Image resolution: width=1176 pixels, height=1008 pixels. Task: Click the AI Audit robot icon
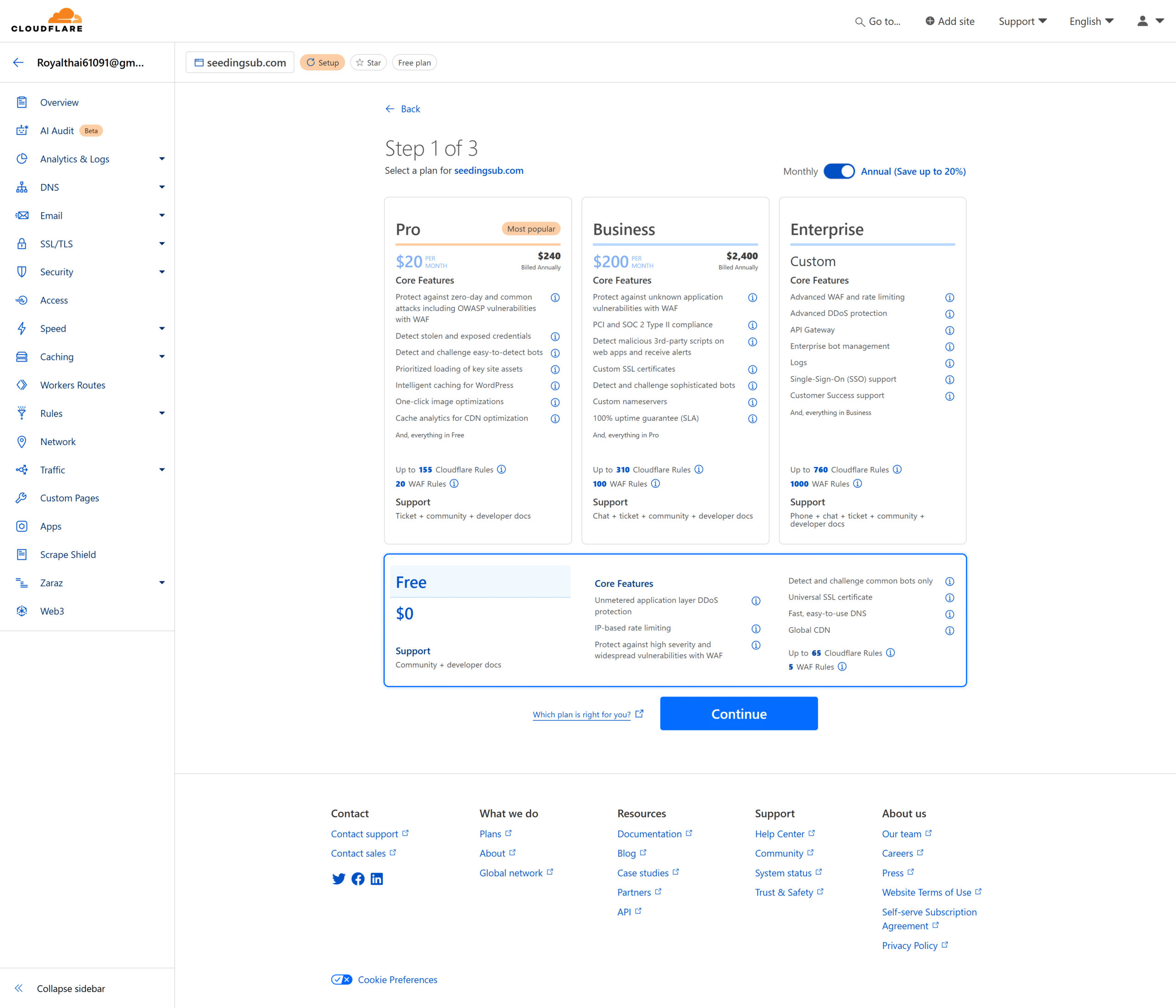(x=22, y=130)
